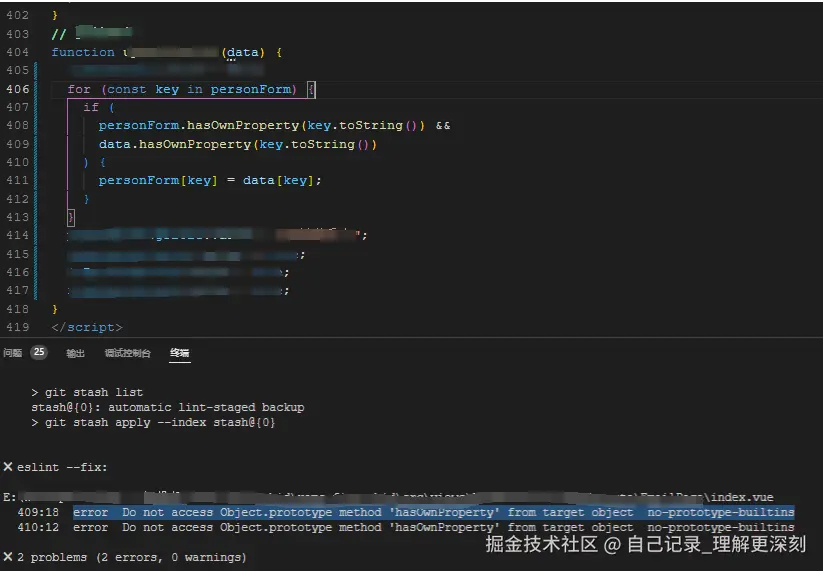823x571 pixels.
Task: Open the index.vue file path link in terminal
Action: click(x=388, y=497)
